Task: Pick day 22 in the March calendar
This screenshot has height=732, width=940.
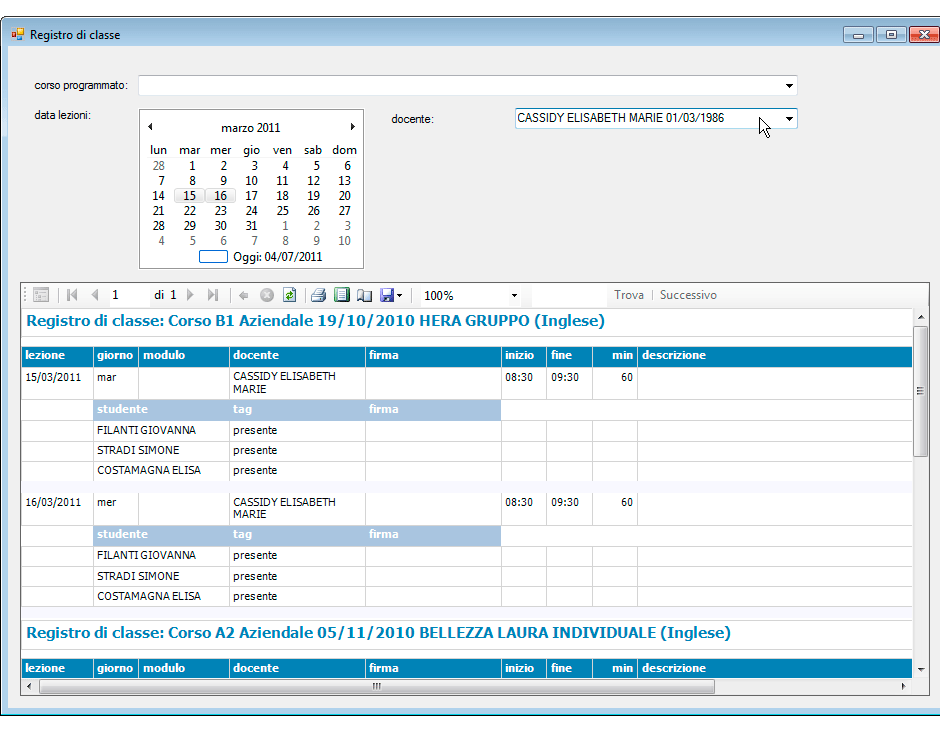Action: 189,211
